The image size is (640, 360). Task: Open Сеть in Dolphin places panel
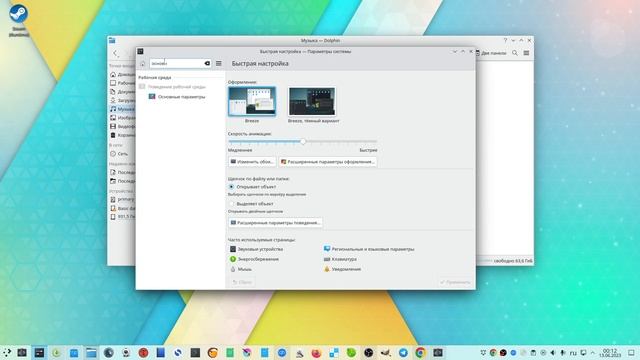click(x=119, y=154)
